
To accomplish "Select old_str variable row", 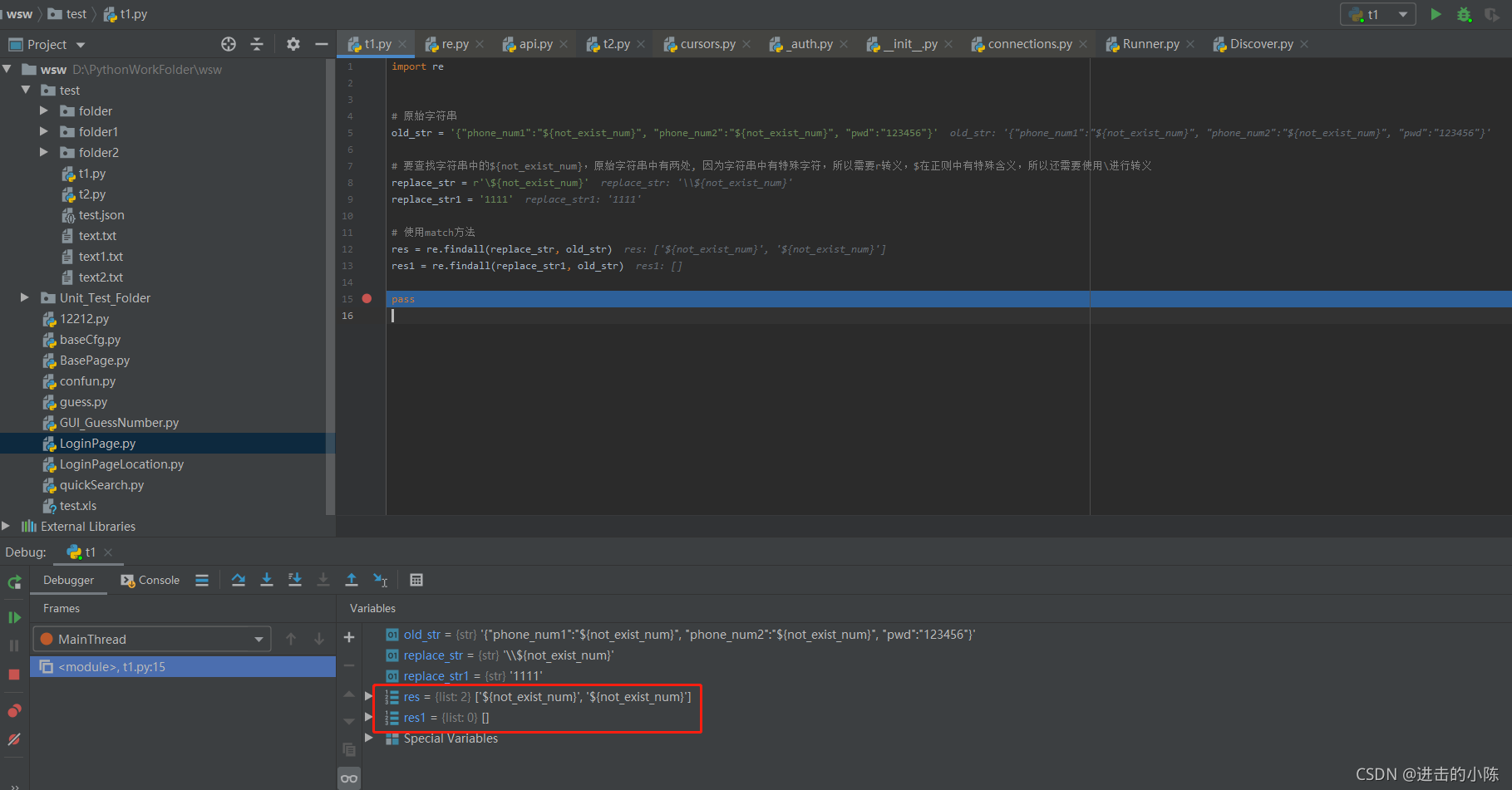I will click(680, 634).
